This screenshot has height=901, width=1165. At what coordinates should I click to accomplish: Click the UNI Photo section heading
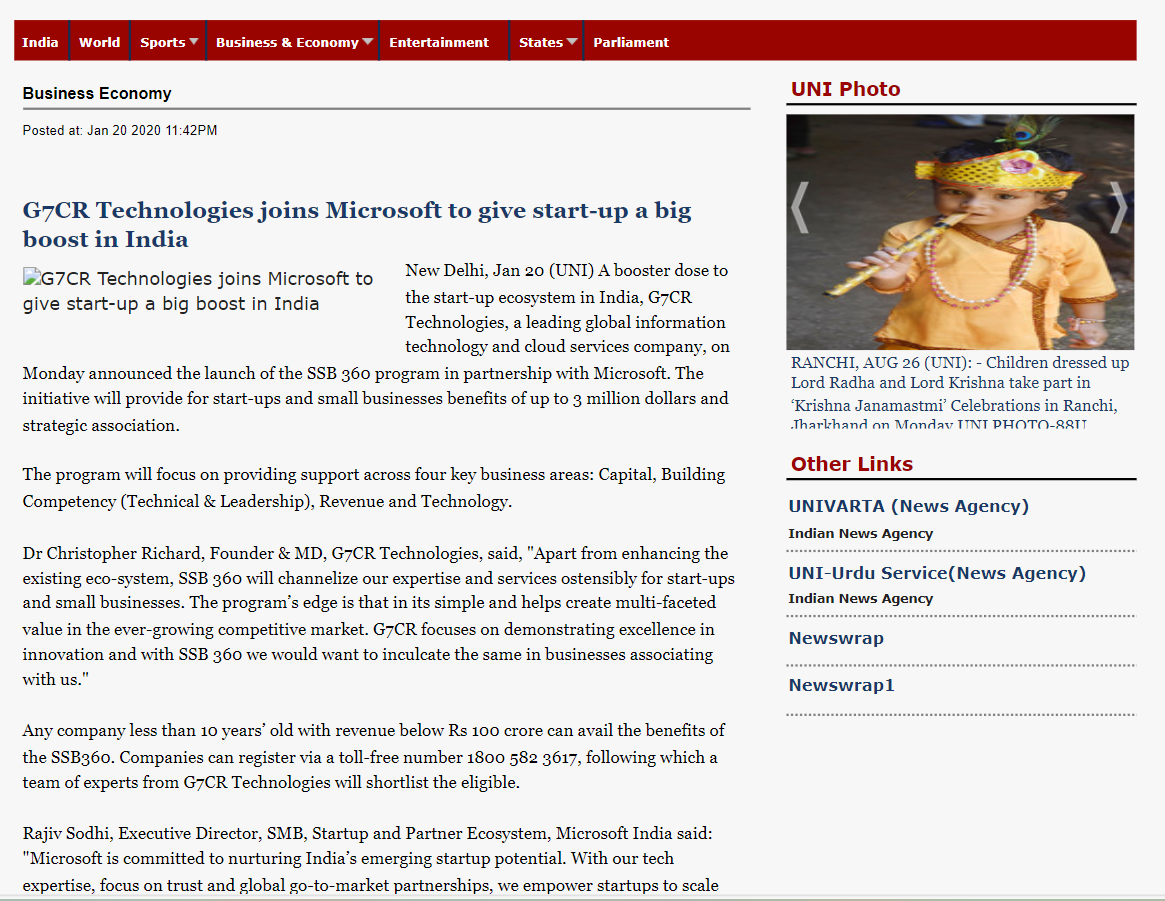845,89
